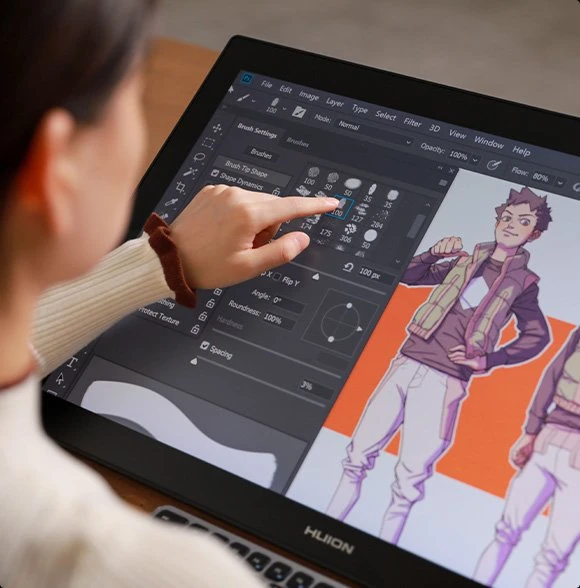Click the reset brush size icon
The width and height of the screenshot is (580, 588).
(348, 267)
